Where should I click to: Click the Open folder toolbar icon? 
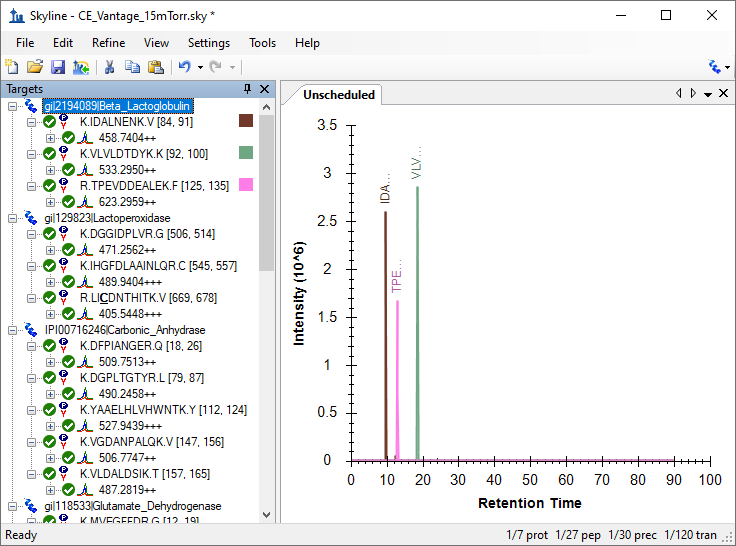(x=35, y=67)
